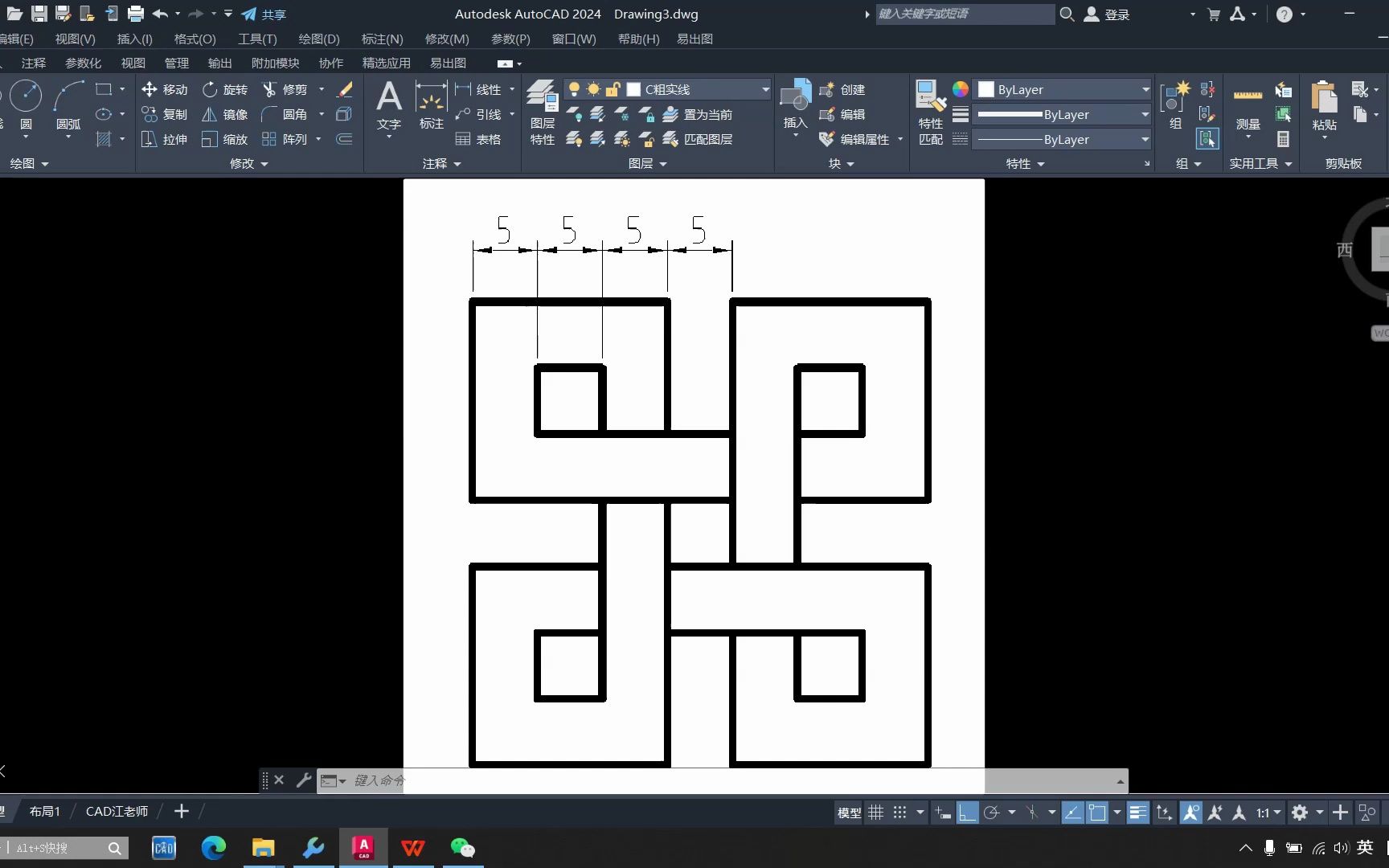The height and width of the screenshot is (868, 1389).
Task: Click Make Current (置为当前) layer button
Action: coord(698,114)
